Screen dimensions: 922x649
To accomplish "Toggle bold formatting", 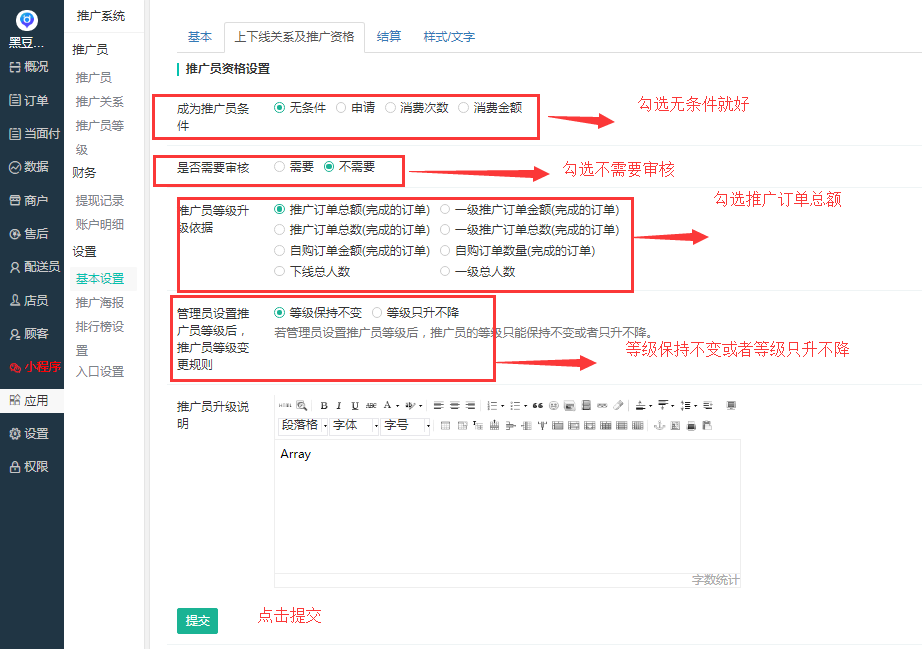I will click(x=324, y=406).
